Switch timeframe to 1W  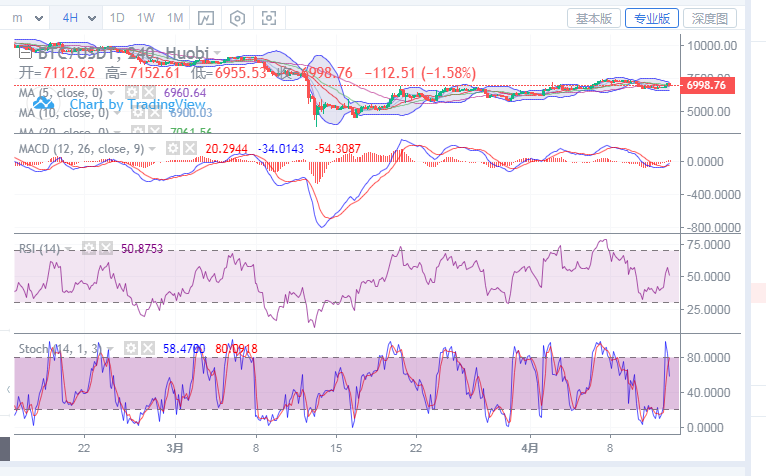pos(146,19)
